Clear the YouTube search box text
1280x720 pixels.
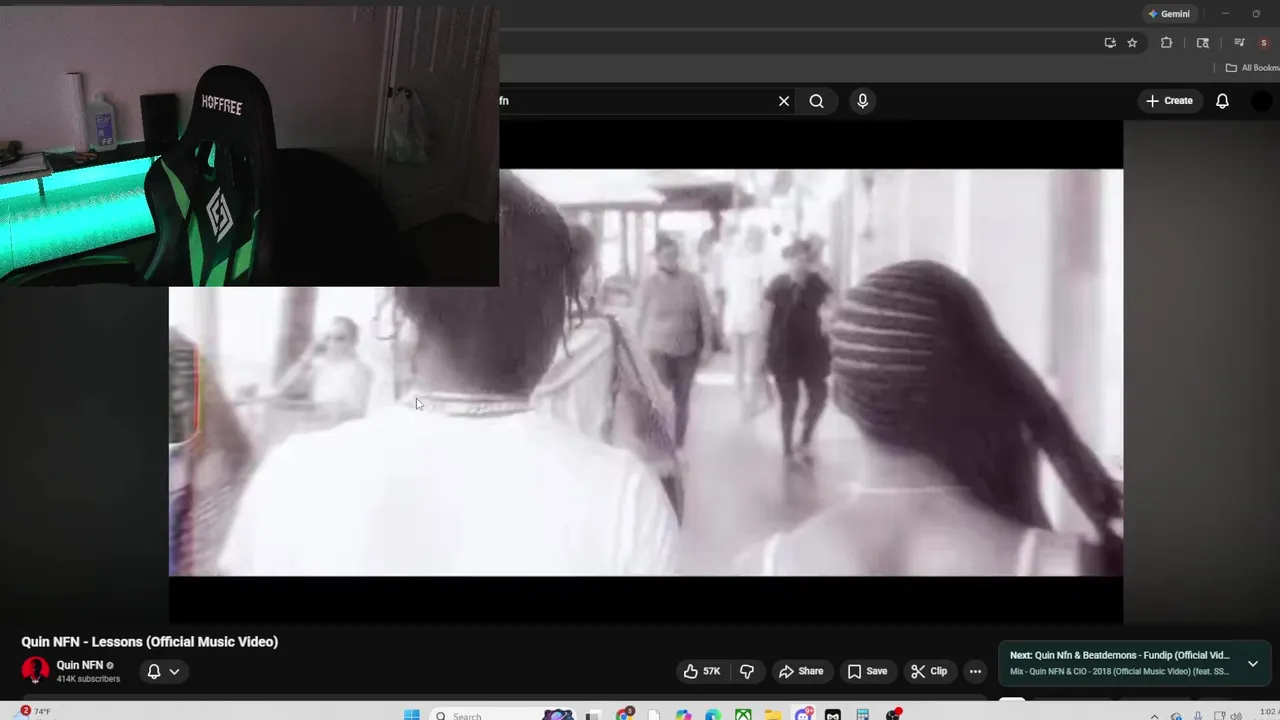pos(784,101)
